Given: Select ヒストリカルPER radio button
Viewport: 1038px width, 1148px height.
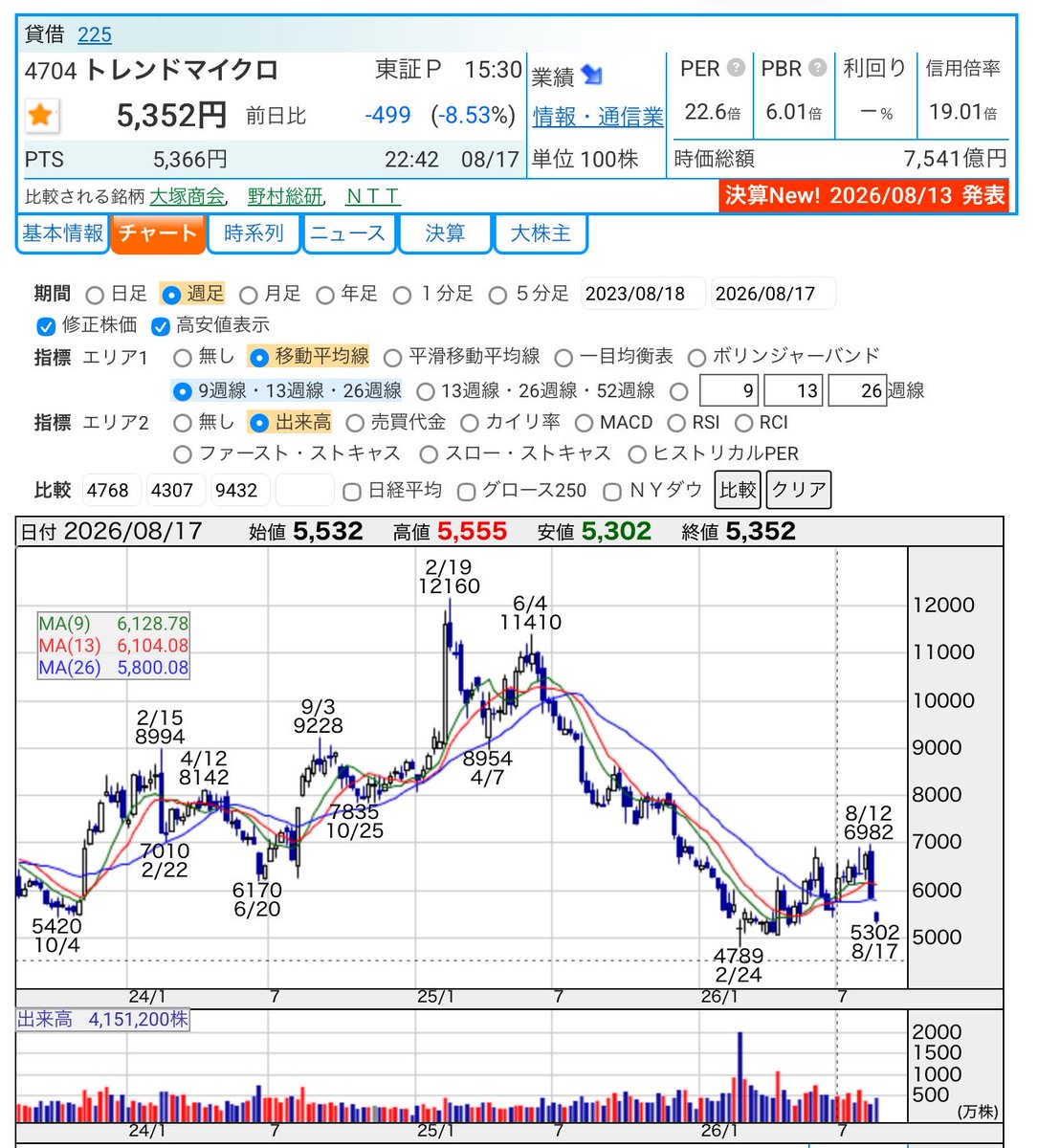Looking at the screenshot, I should (636, 454).
